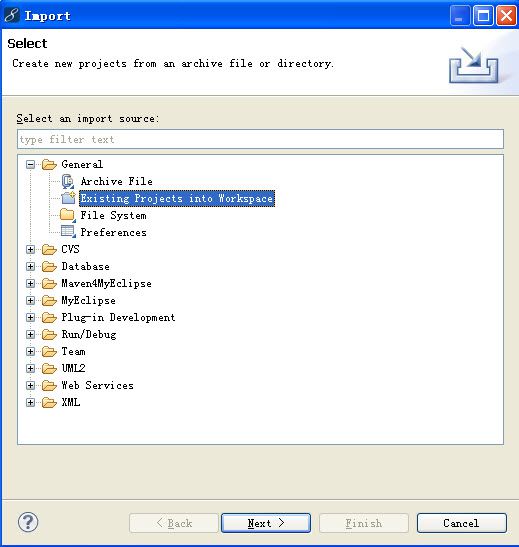The width and height of the screenshot is (519, 547).
Task: Expand the Run/Debug node
Action: pos(30,335)
